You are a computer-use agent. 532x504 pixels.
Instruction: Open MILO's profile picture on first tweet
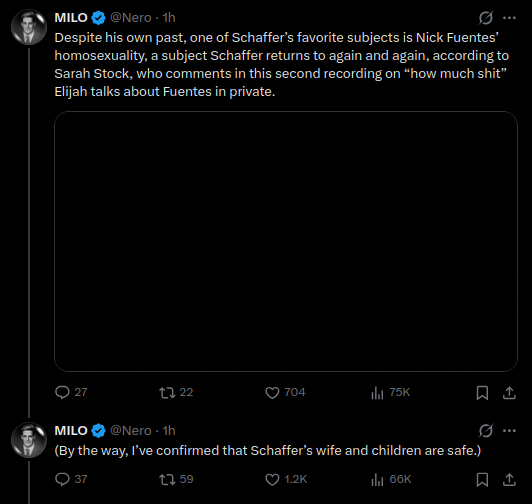[29, 27]
